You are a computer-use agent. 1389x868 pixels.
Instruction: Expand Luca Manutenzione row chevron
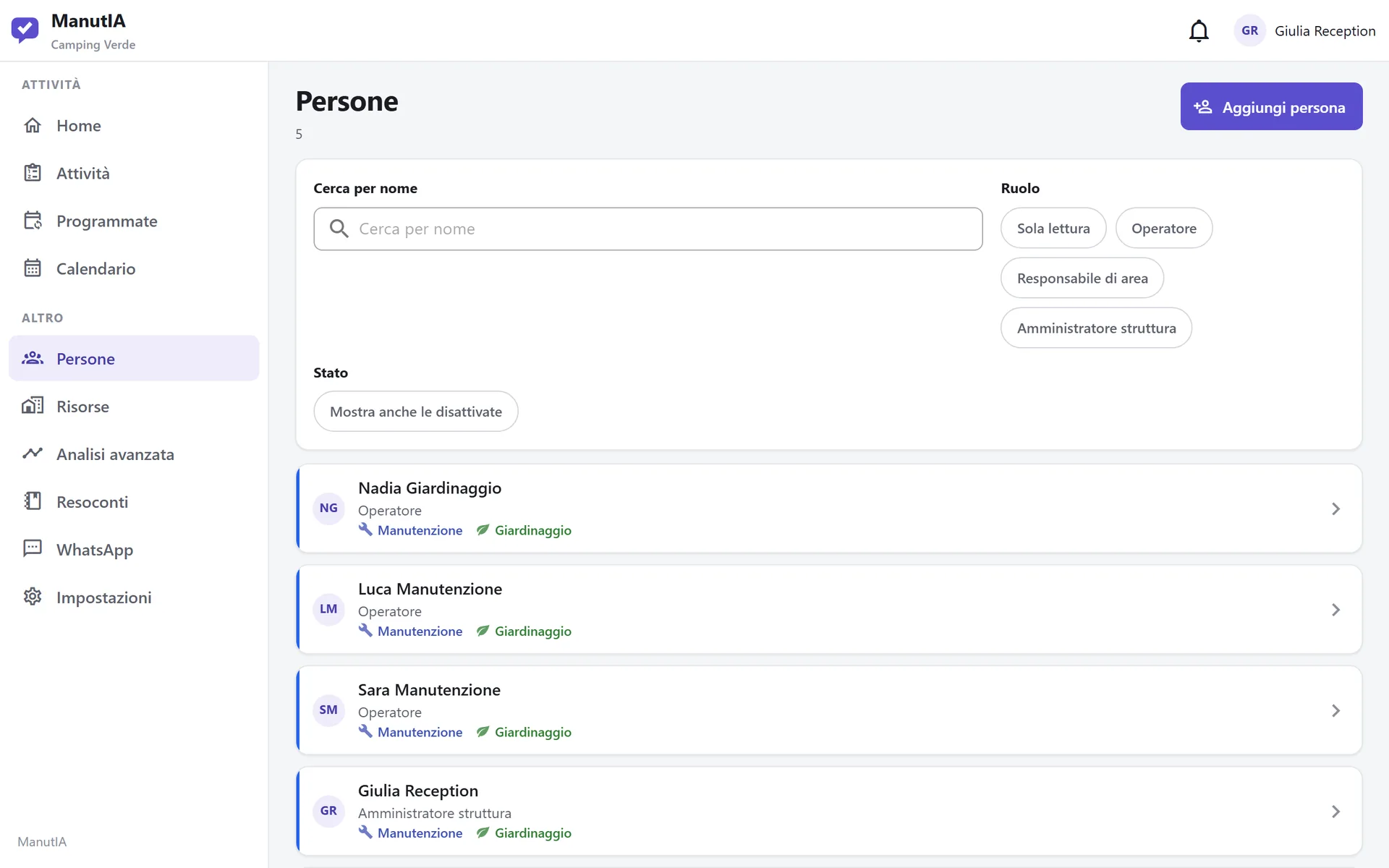[x=1335, y=610]
